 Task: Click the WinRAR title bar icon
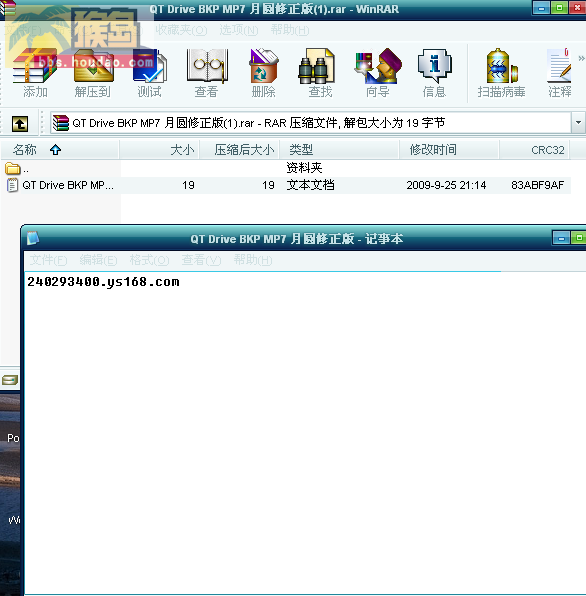click(8, 8)
